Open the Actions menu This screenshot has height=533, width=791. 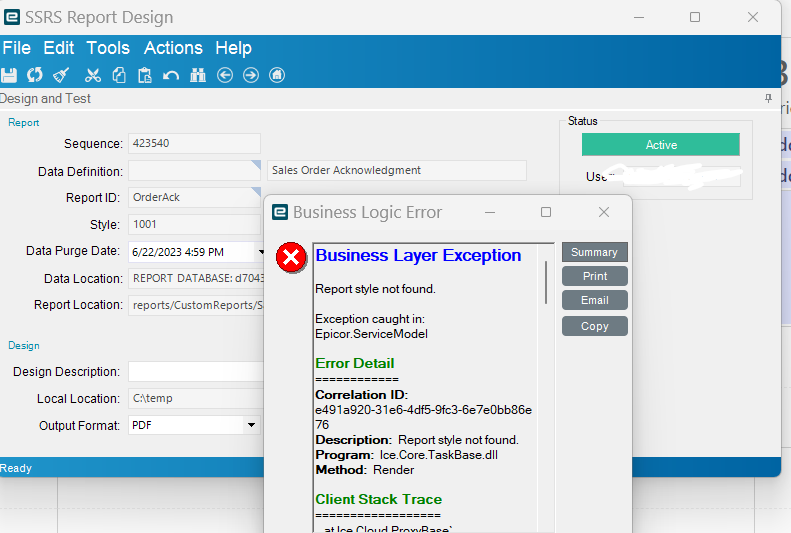[173, 48]
